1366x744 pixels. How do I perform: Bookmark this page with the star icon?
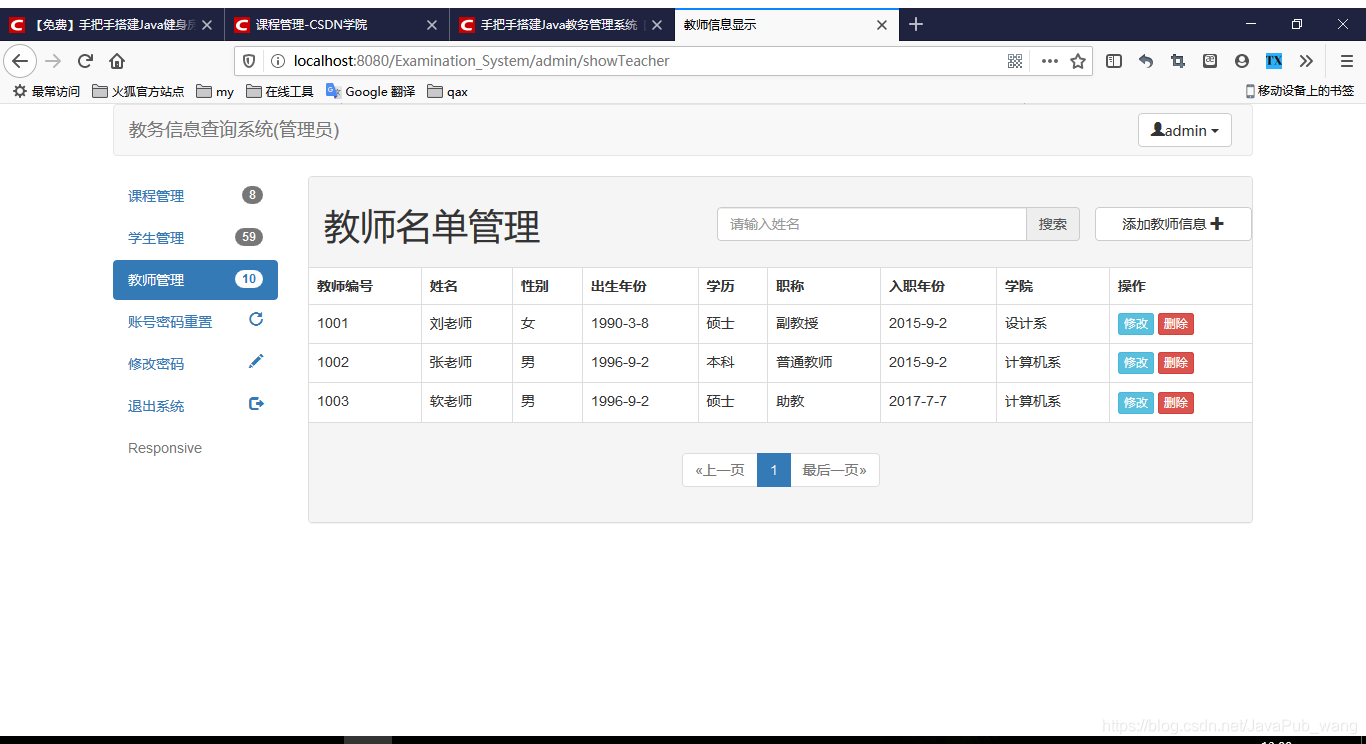[1078, 61]
